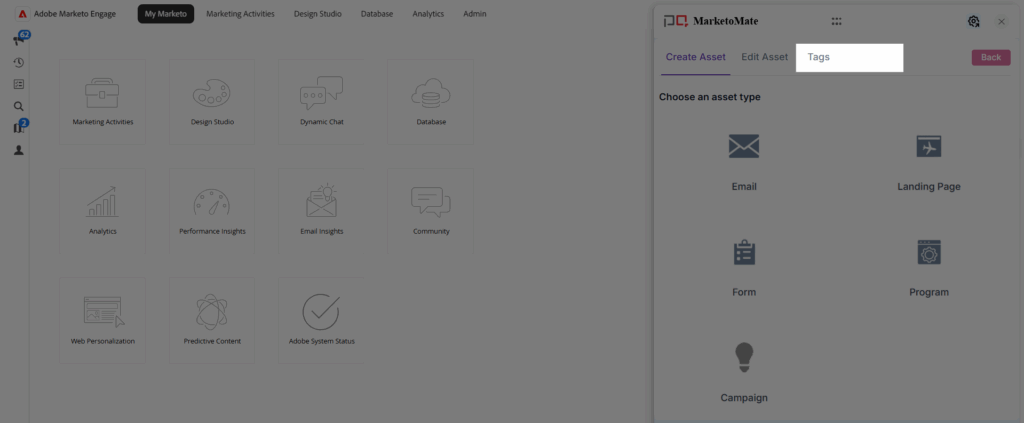
Task: Close the MarketoMate panel
Action: (x=1001, y=21)
